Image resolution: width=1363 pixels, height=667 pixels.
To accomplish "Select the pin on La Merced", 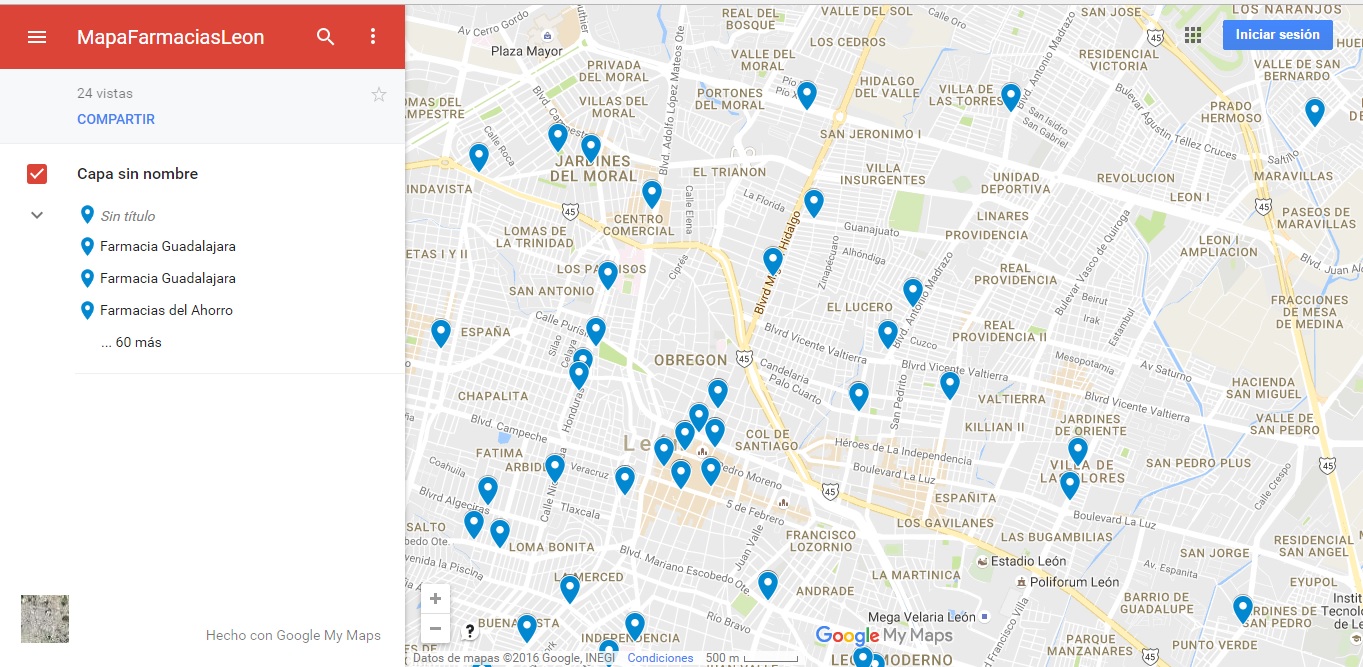I will (x=570, y=589).
